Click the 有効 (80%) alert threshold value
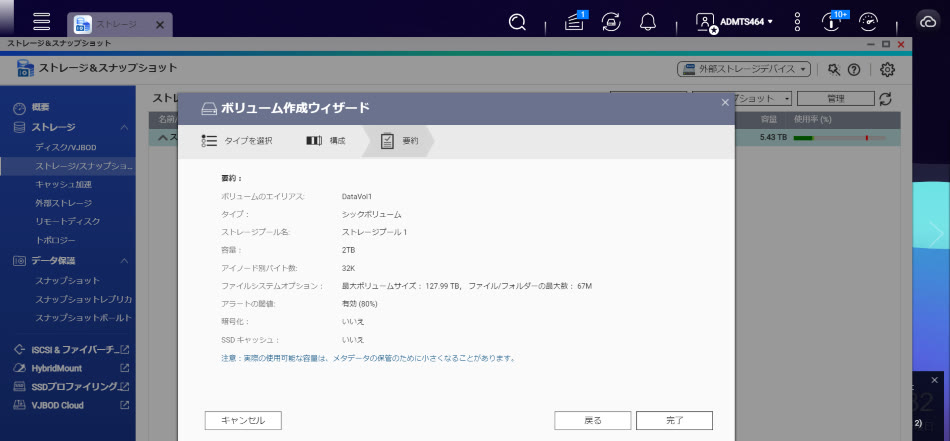The height and width of the screenshot is (441, 950). [x=360, y=303]
